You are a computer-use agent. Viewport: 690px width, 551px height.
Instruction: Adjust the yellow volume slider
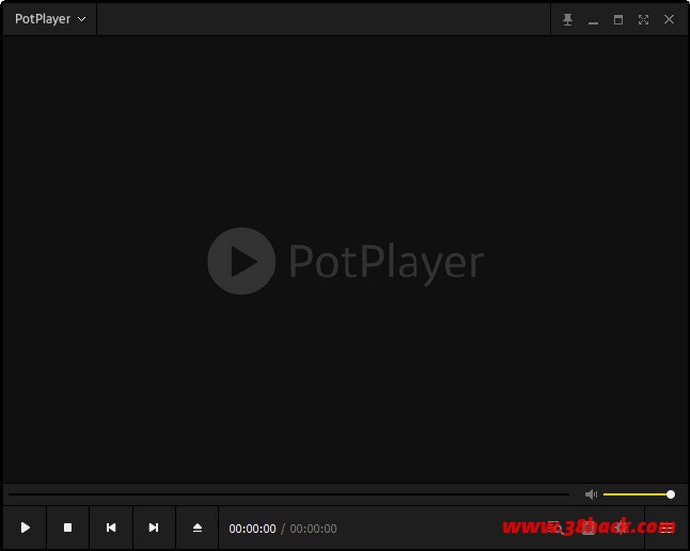click(x=639, y=495)
